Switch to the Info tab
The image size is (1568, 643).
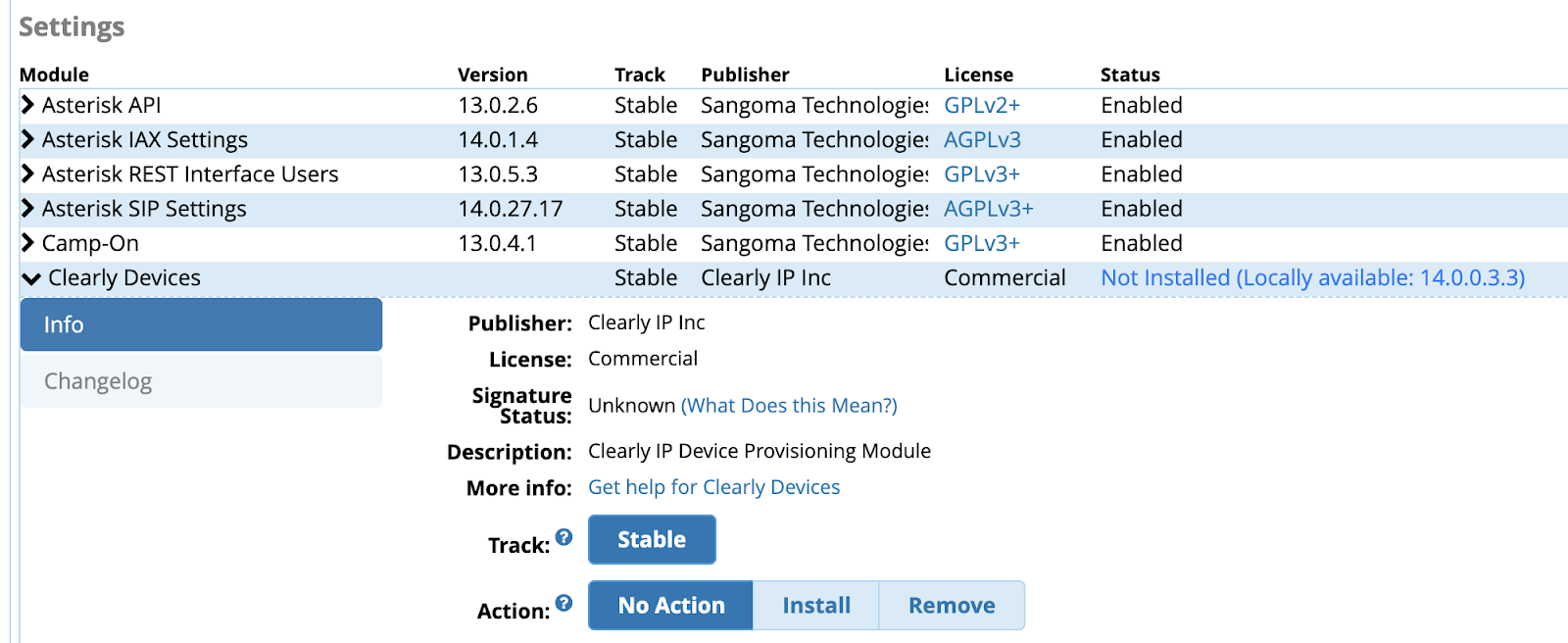point(201,324)
